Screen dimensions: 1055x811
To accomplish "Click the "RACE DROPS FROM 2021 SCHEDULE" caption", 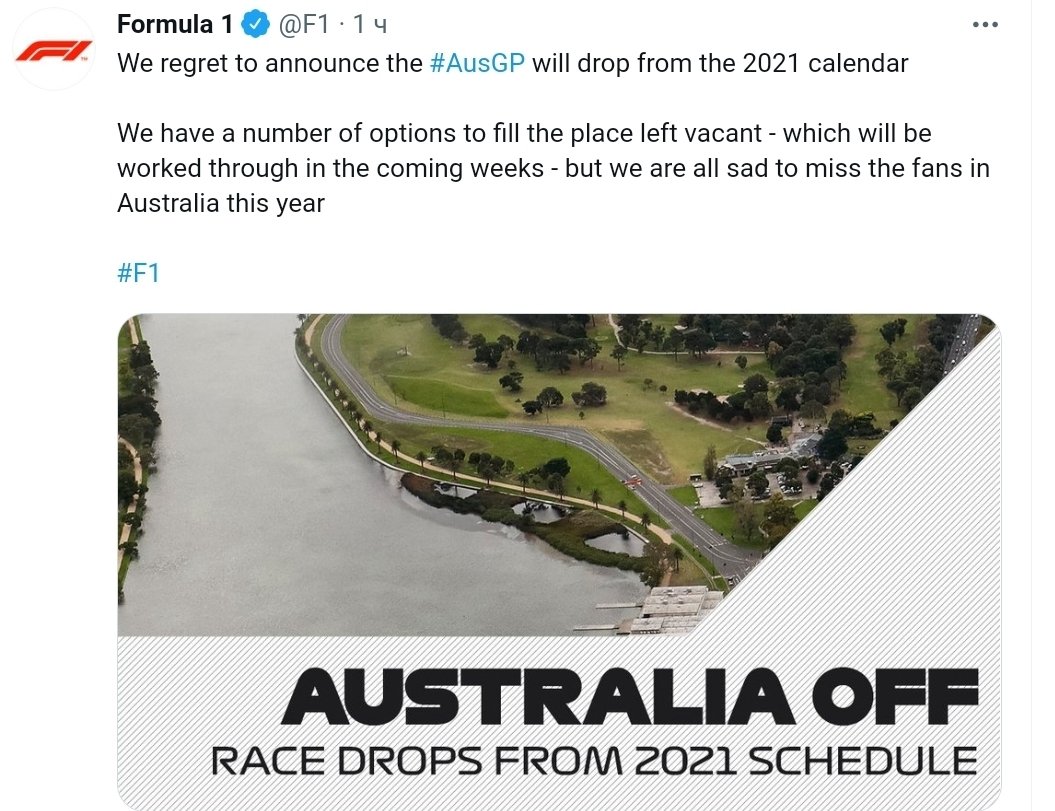I will tap(593, 762).
